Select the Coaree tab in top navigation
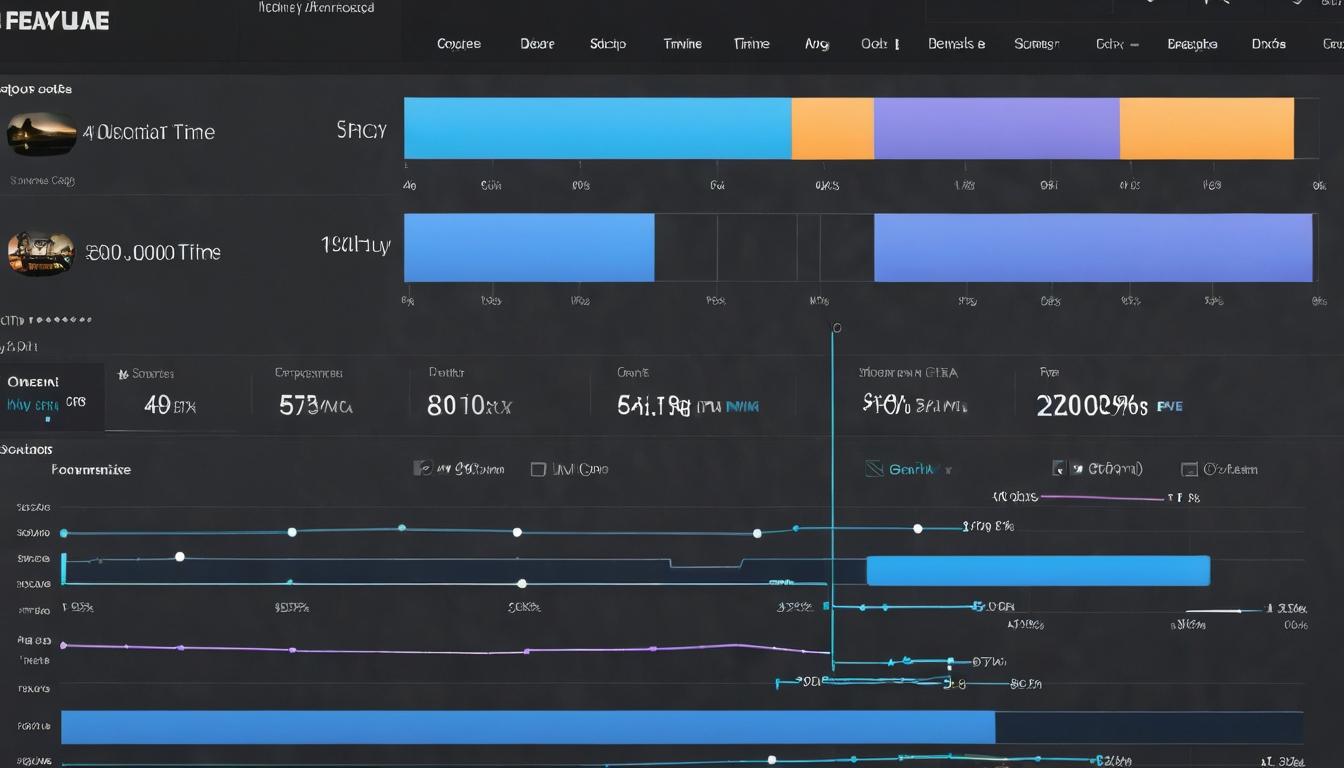Viewport: 1344px width, 768px height. point(459,44)
